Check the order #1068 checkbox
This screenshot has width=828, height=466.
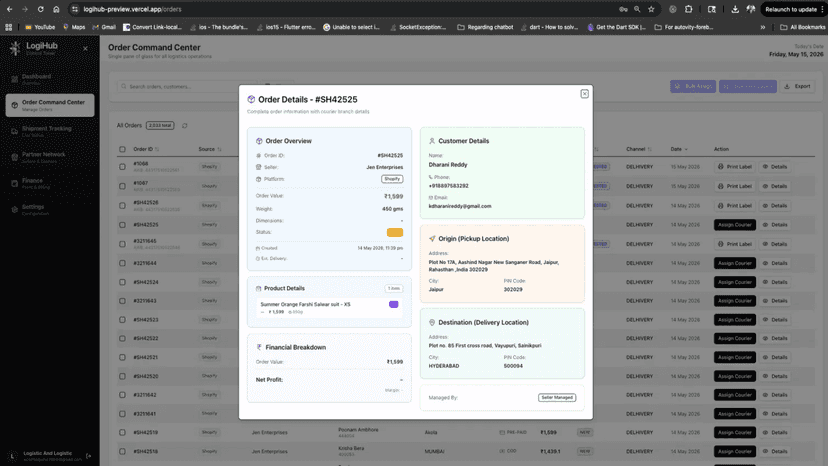coord(123,167)
